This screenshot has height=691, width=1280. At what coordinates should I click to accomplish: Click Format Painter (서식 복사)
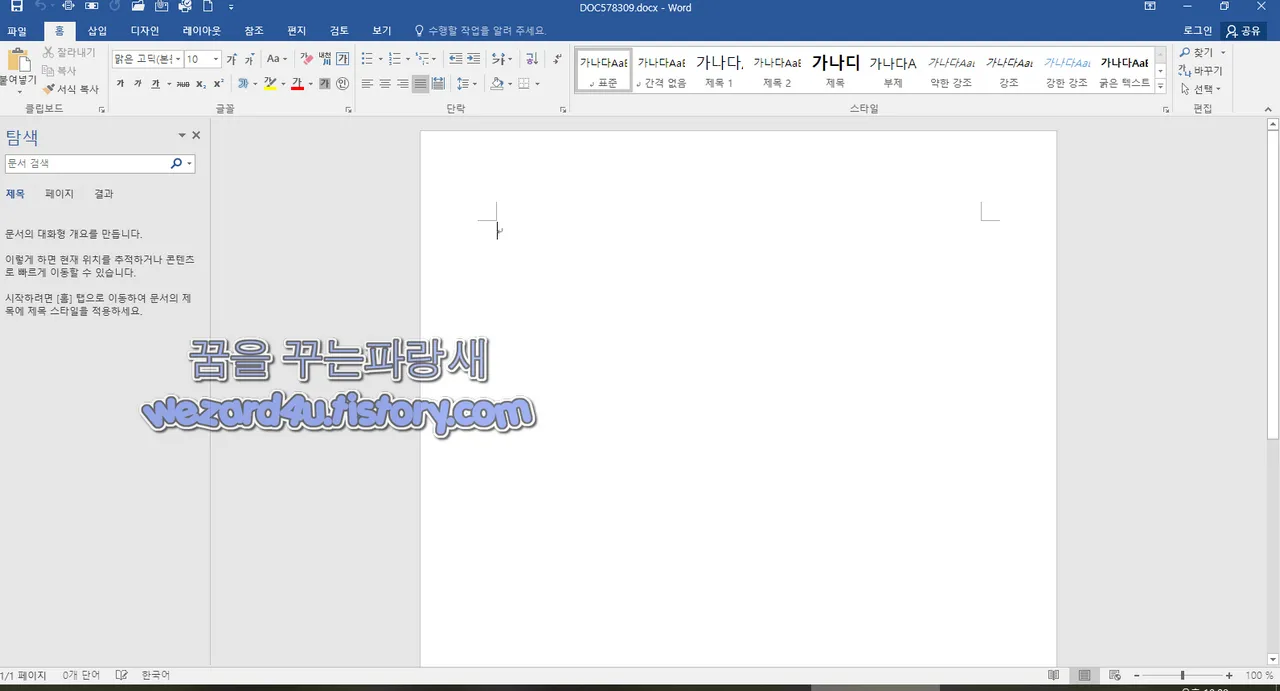point(71,89)
